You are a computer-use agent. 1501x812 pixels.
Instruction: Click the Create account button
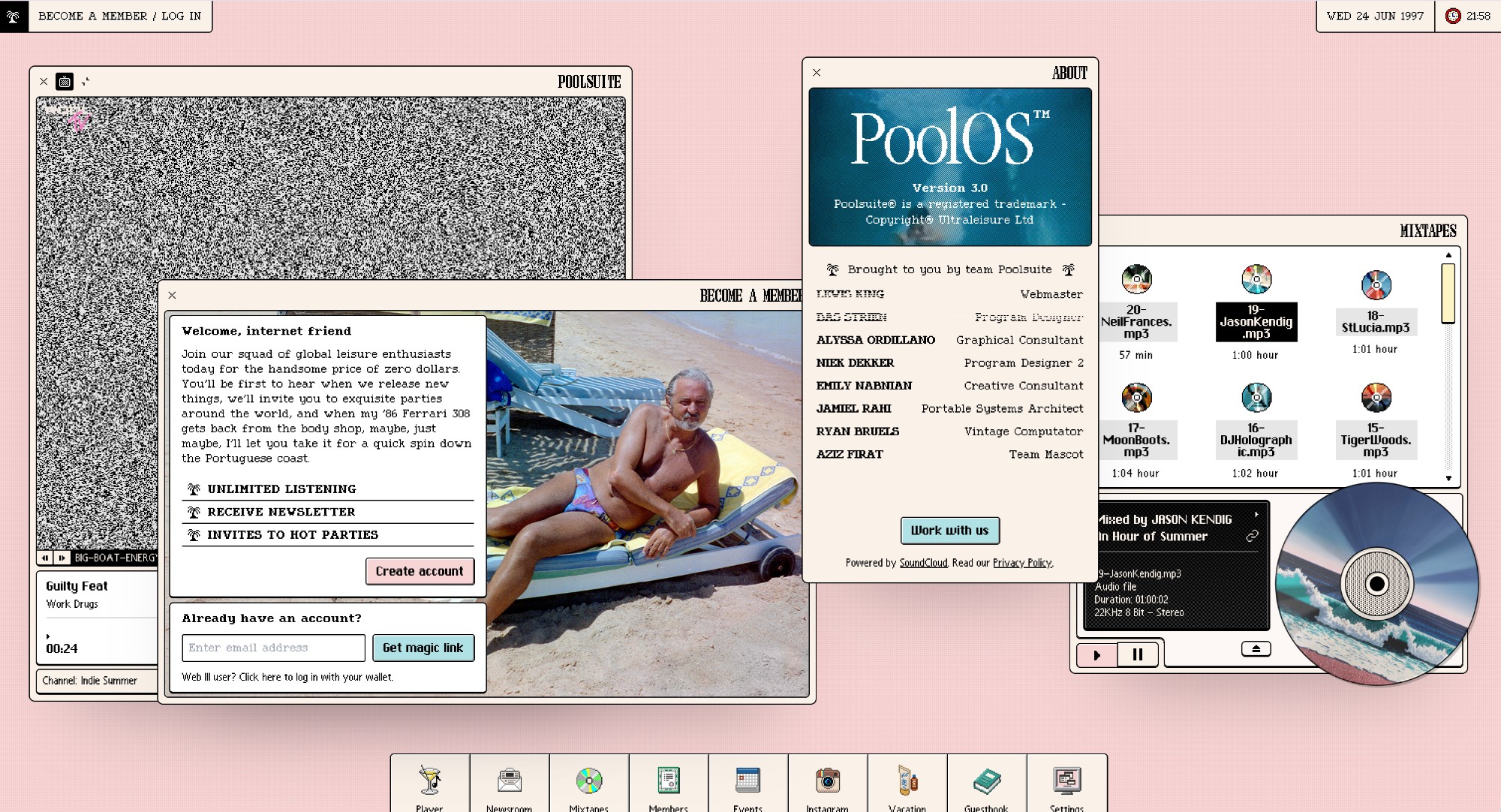[x=420, y=571]
